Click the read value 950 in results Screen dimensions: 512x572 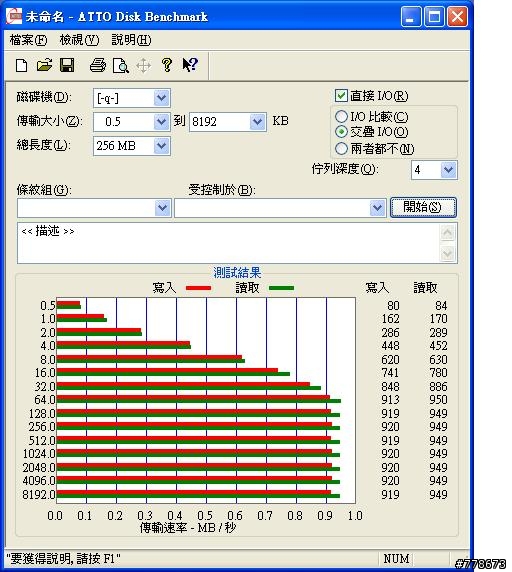438,400
